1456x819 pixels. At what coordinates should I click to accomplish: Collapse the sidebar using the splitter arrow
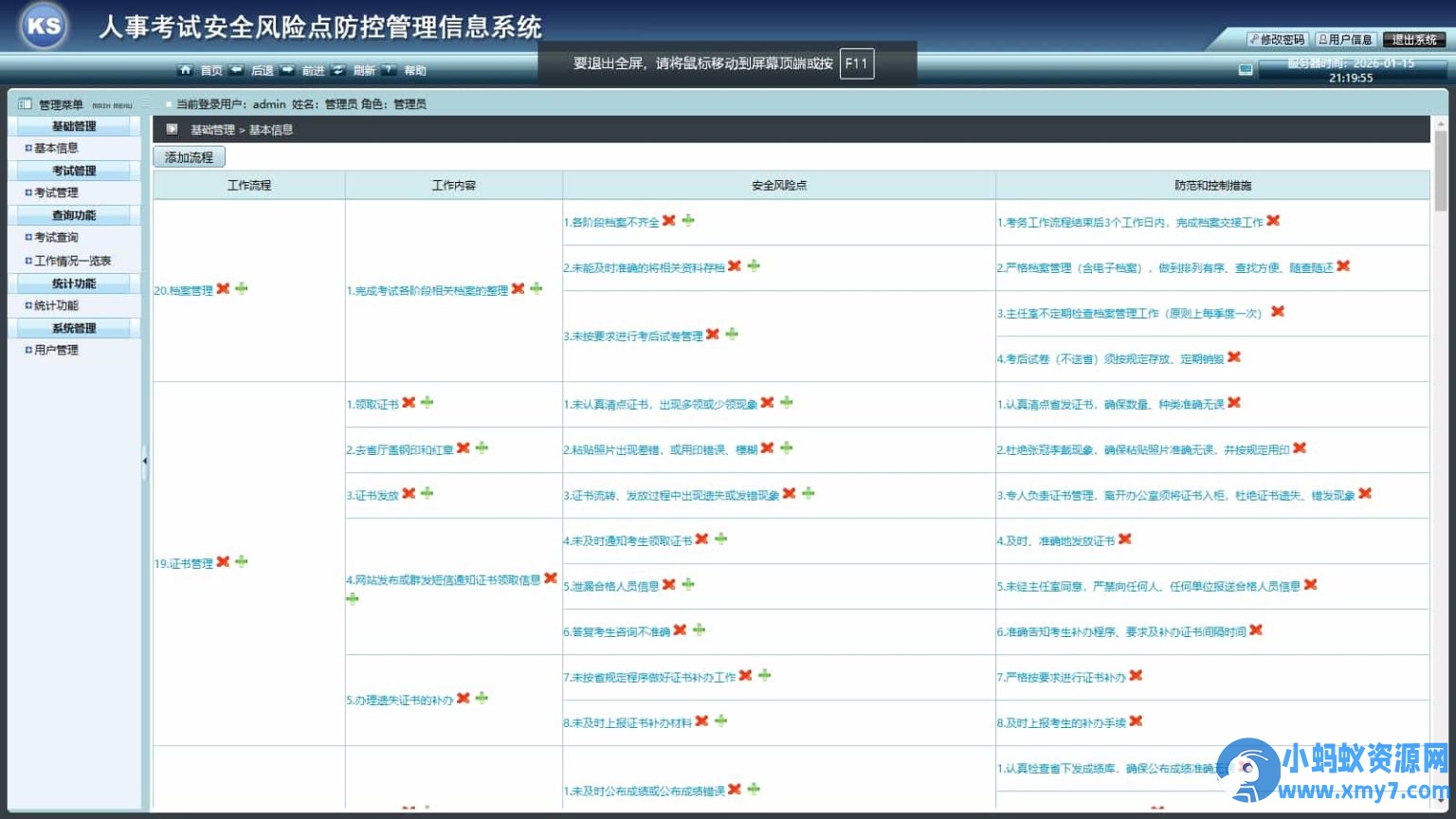[x=145, y=461]
